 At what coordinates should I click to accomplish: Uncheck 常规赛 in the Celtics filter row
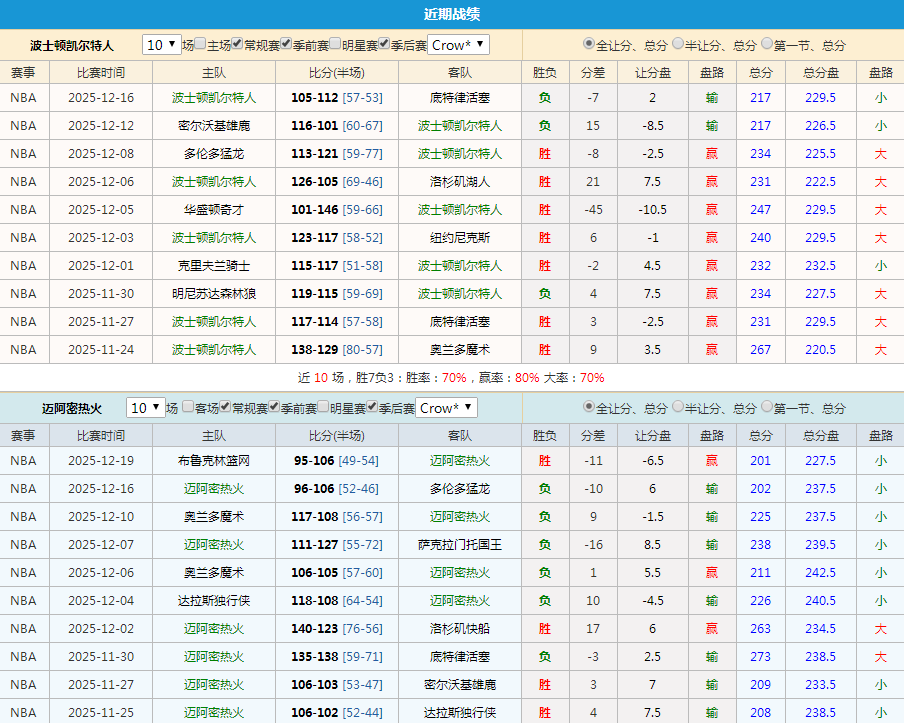click(x=236, y=44)
